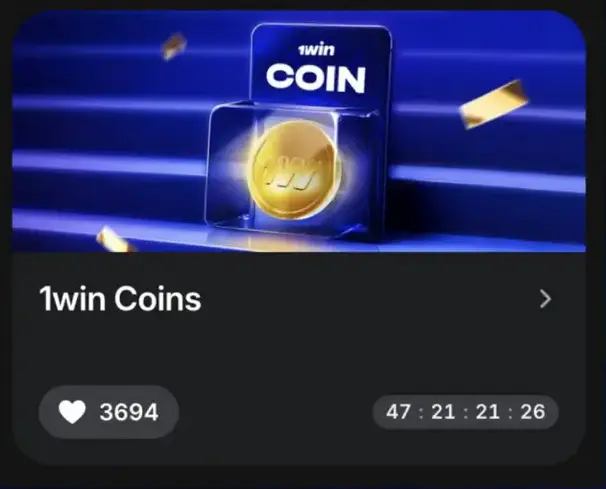The image size is (606, 489).
Task: Click the 47 days segment of countdown
Action: click(398, 412)
